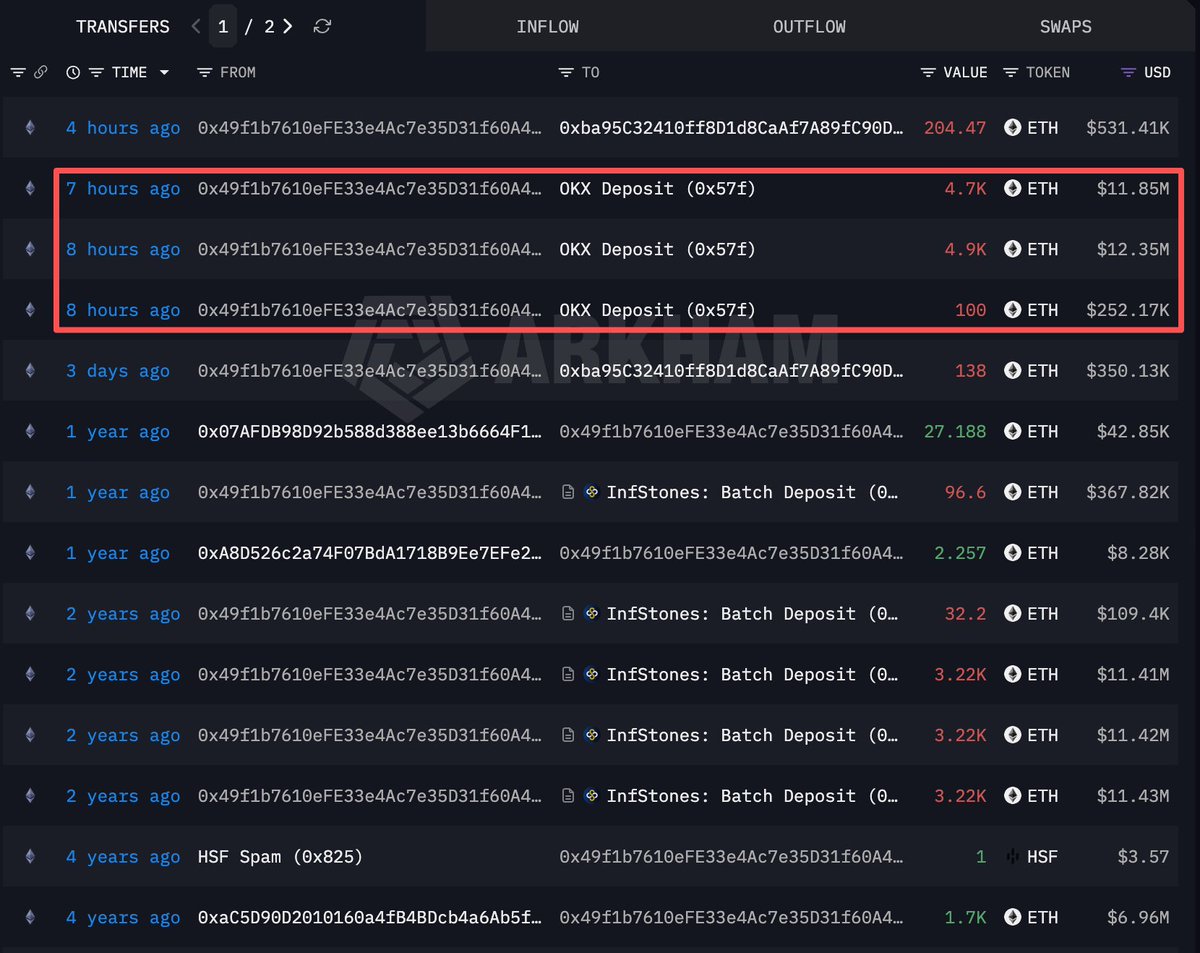Screen dimensions: 1200x953
Task: Open 7 hours ago transaction link
Action: coord(123,189)
